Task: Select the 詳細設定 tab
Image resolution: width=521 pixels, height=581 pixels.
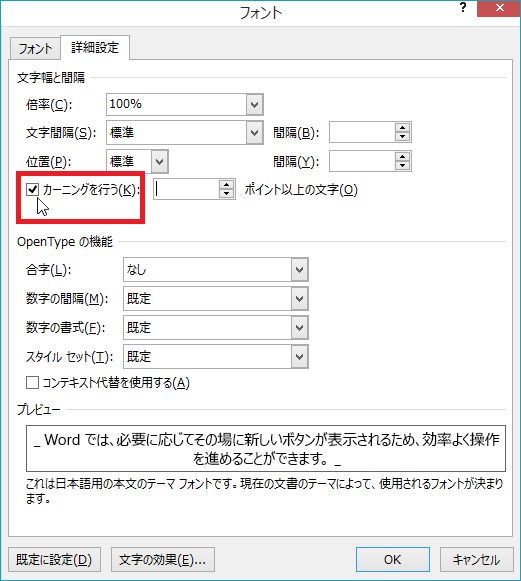Action: click(95, 47)
